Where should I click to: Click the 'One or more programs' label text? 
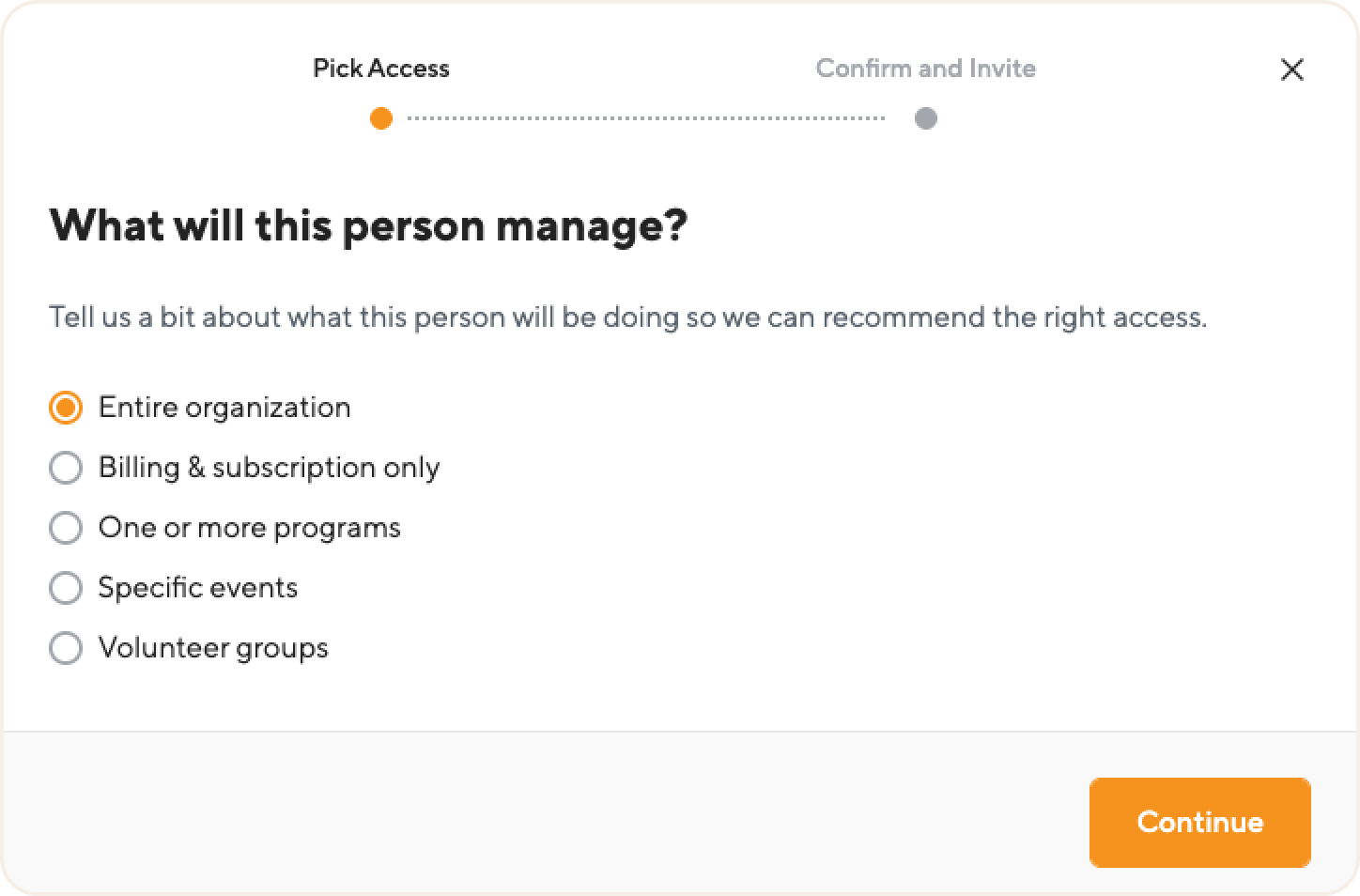[250, 528]
